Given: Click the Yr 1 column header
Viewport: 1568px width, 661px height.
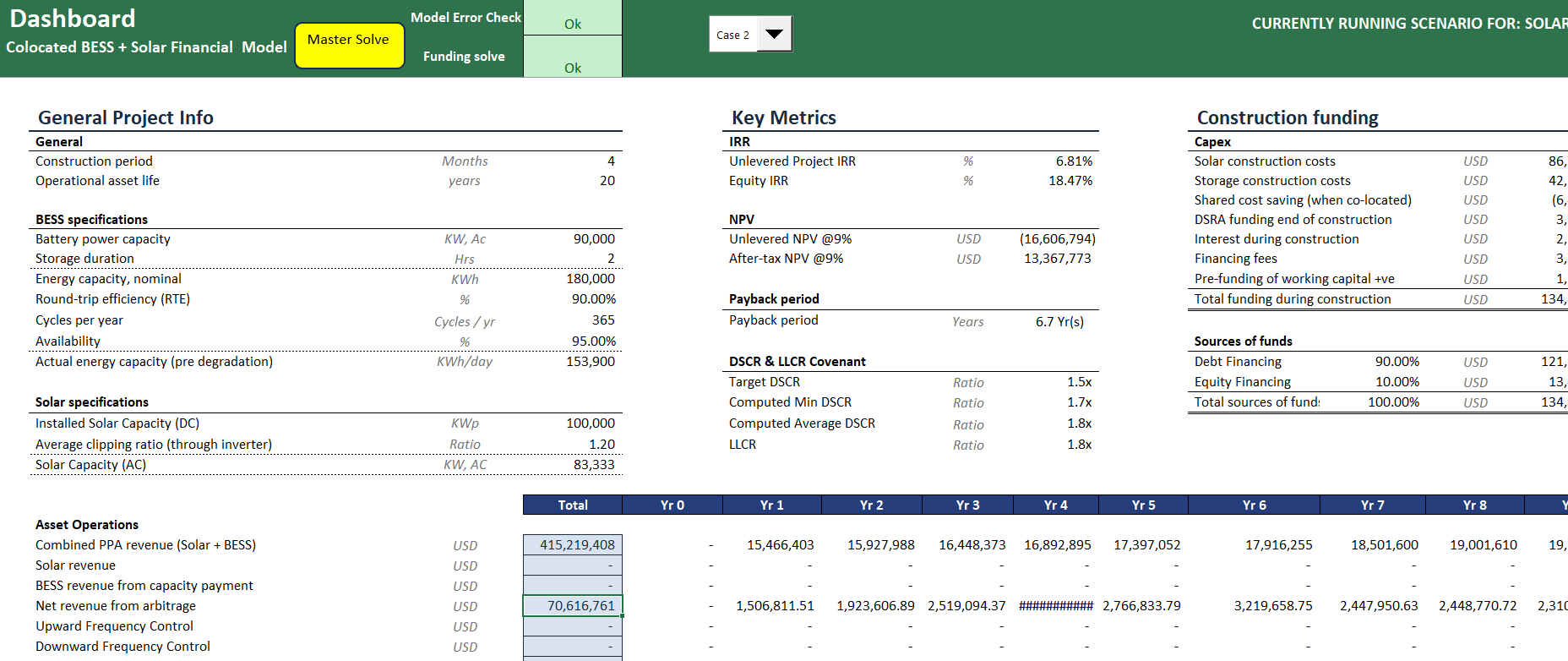Looking at the screenshot, I should coord(771,505).
